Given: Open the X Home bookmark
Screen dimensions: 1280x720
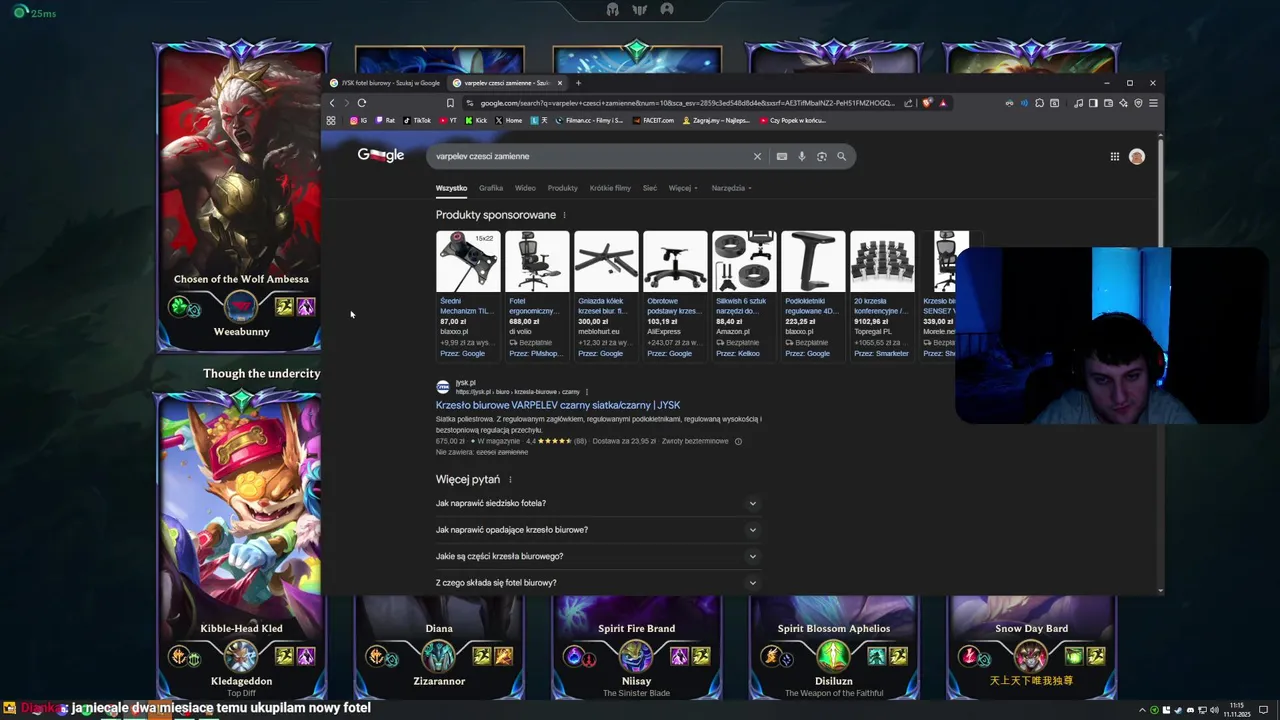Looking at the screenshot, I should coord(508,120).
